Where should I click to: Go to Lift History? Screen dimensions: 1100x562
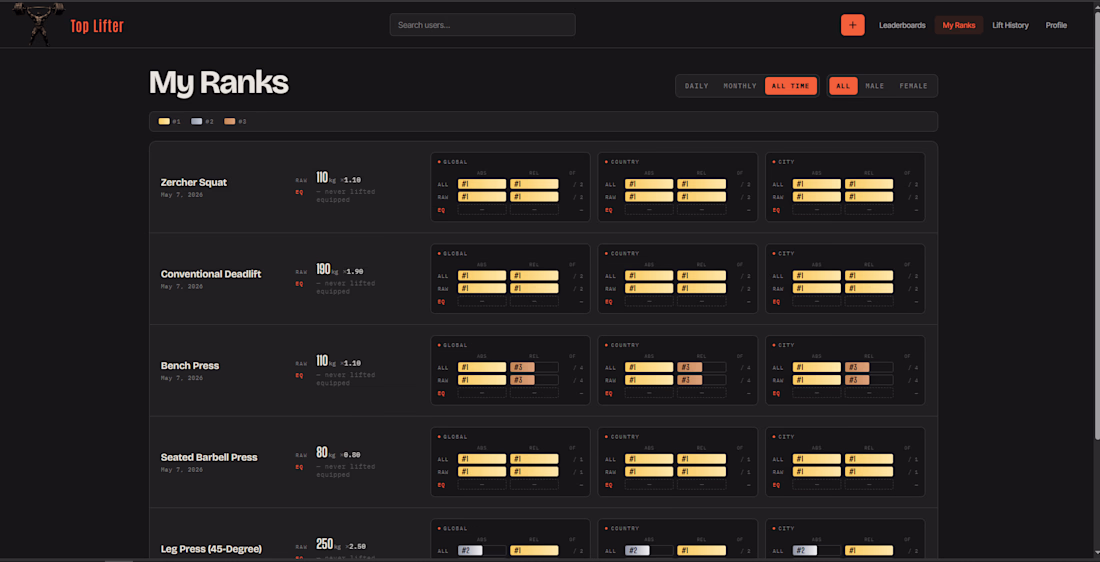[x=1010, y=25]
